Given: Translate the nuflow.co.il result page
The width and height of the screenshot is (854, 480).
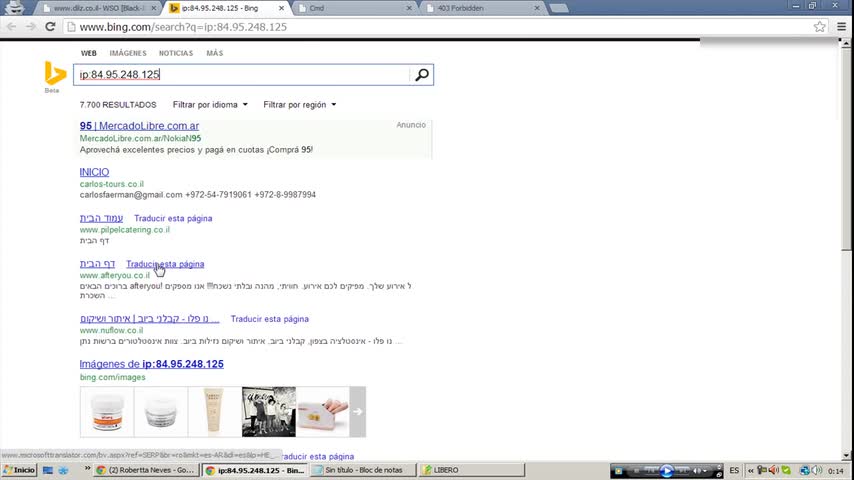Looking at the screenshot, I should [270, 319].
